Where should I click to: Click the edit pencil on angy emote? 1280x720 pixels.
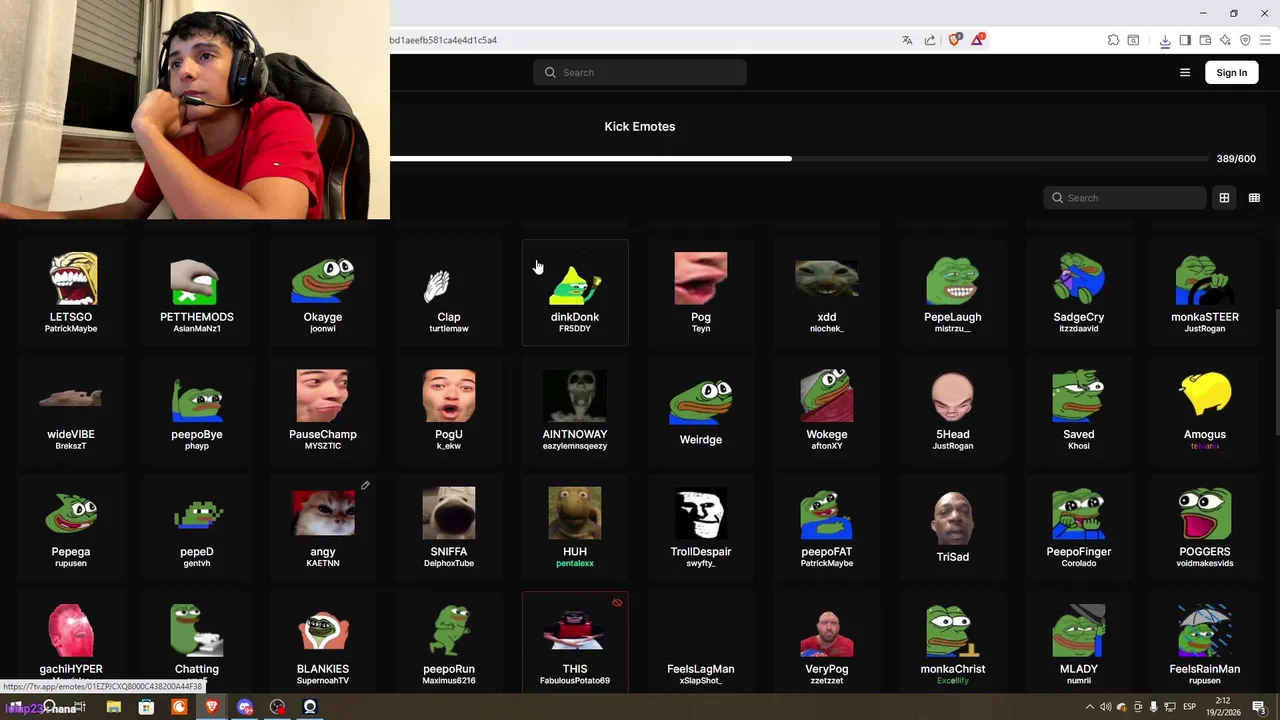tap(365, 485)
